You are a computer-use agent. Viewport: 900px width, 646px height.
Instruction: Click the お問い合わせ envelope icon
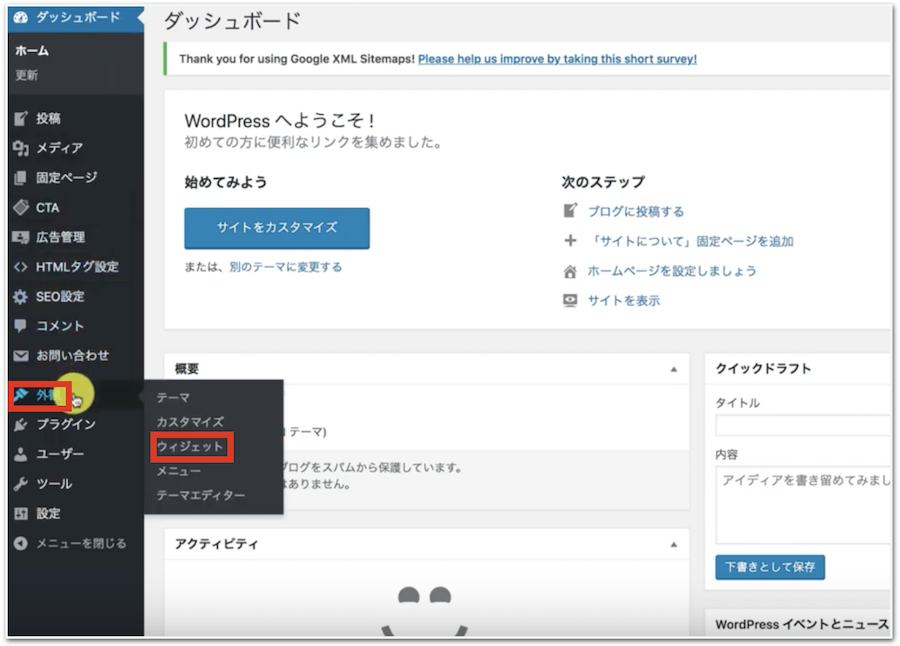point(20,356)
